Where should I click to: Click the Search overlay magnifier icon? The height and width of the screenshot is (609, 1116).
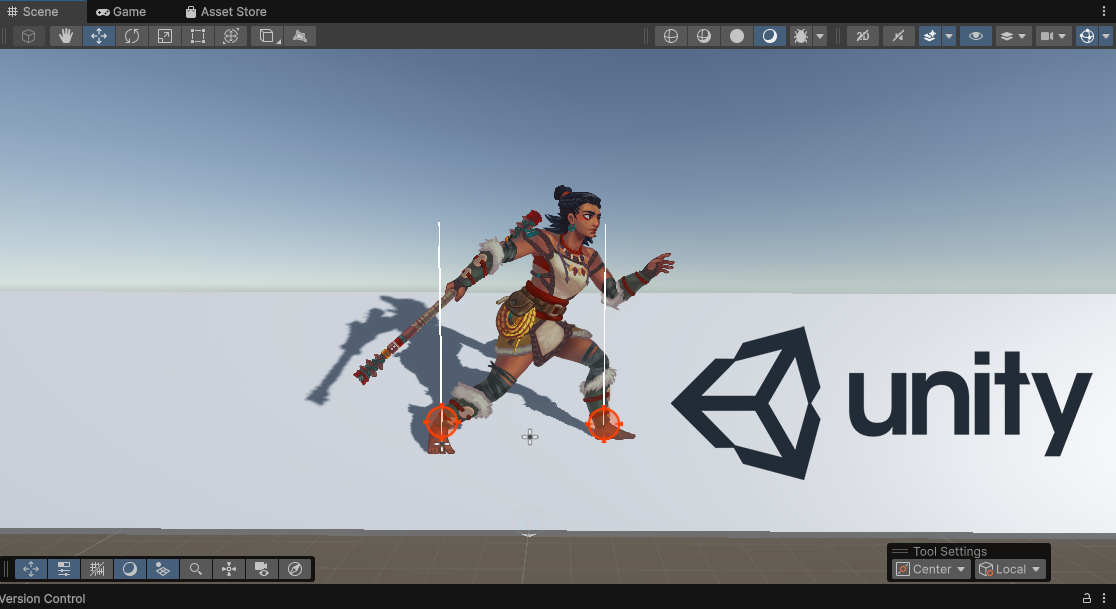(196, 569)
